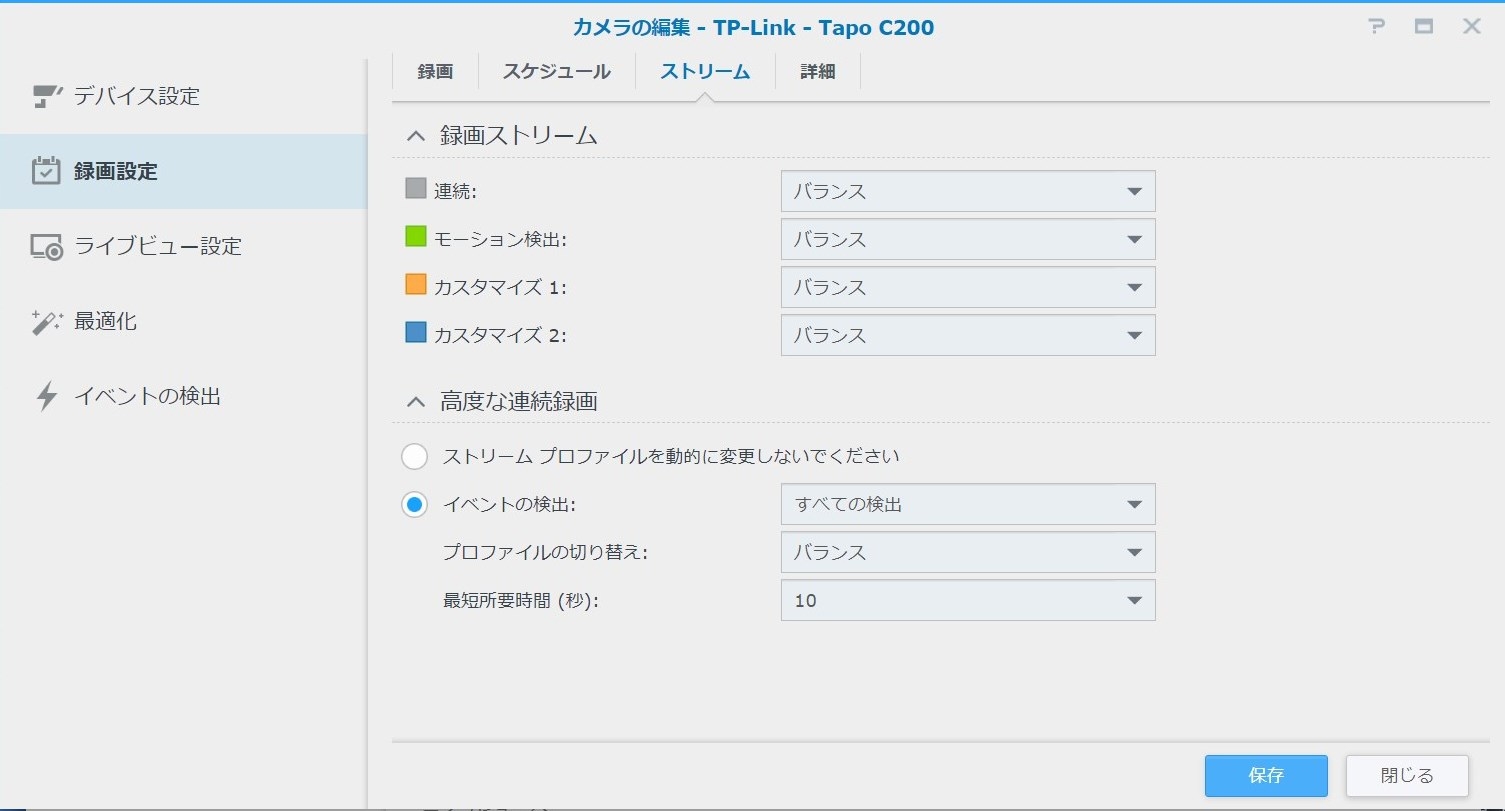Select the 'イベントの検出' radio button
This screenshot has width=1505, height=811.
tap(414, 505)
